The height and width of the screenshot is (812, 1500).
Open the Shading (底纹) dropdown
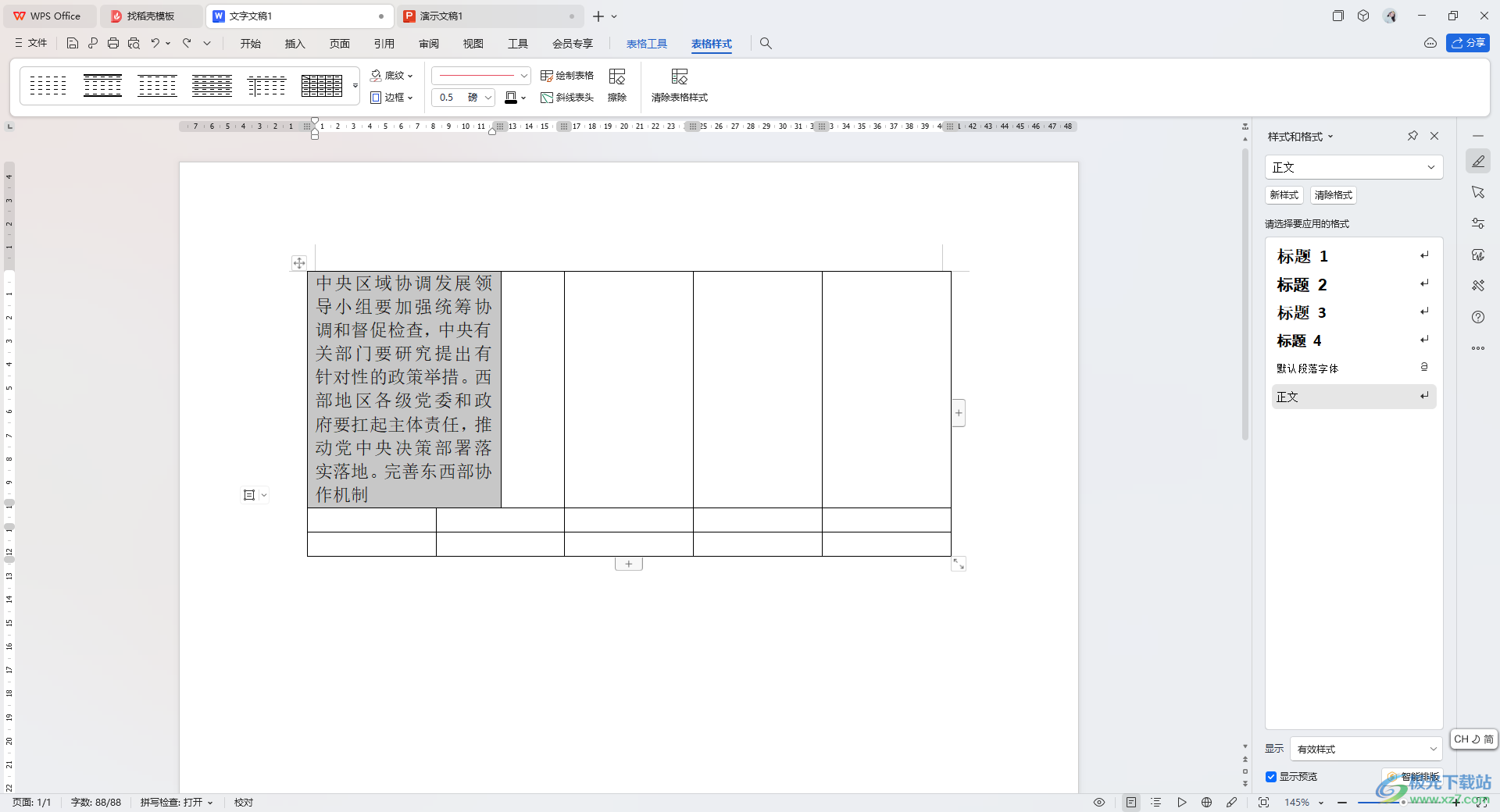pos(391,76)
